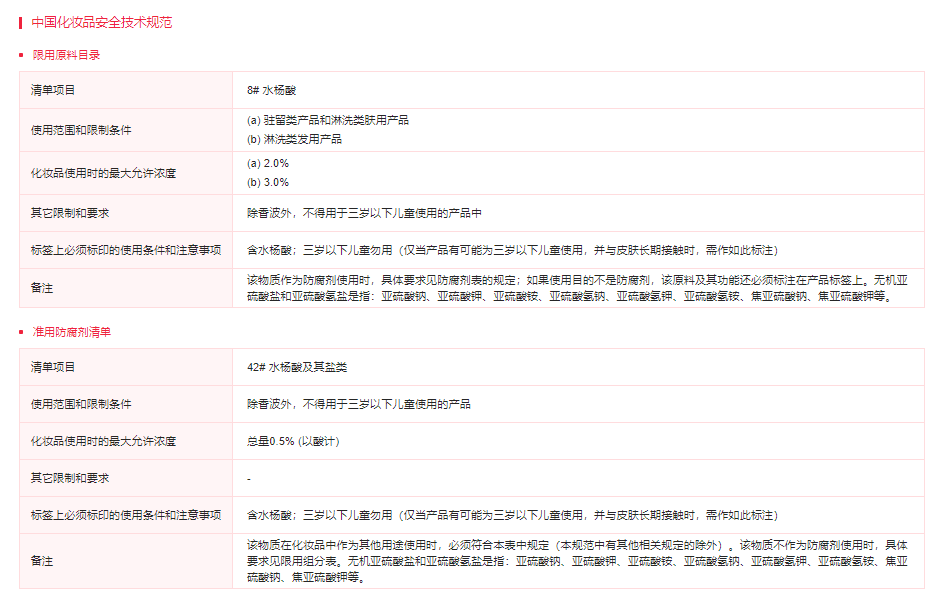Click the 8# 水杨酸 list item entry

tap(273, 89)
